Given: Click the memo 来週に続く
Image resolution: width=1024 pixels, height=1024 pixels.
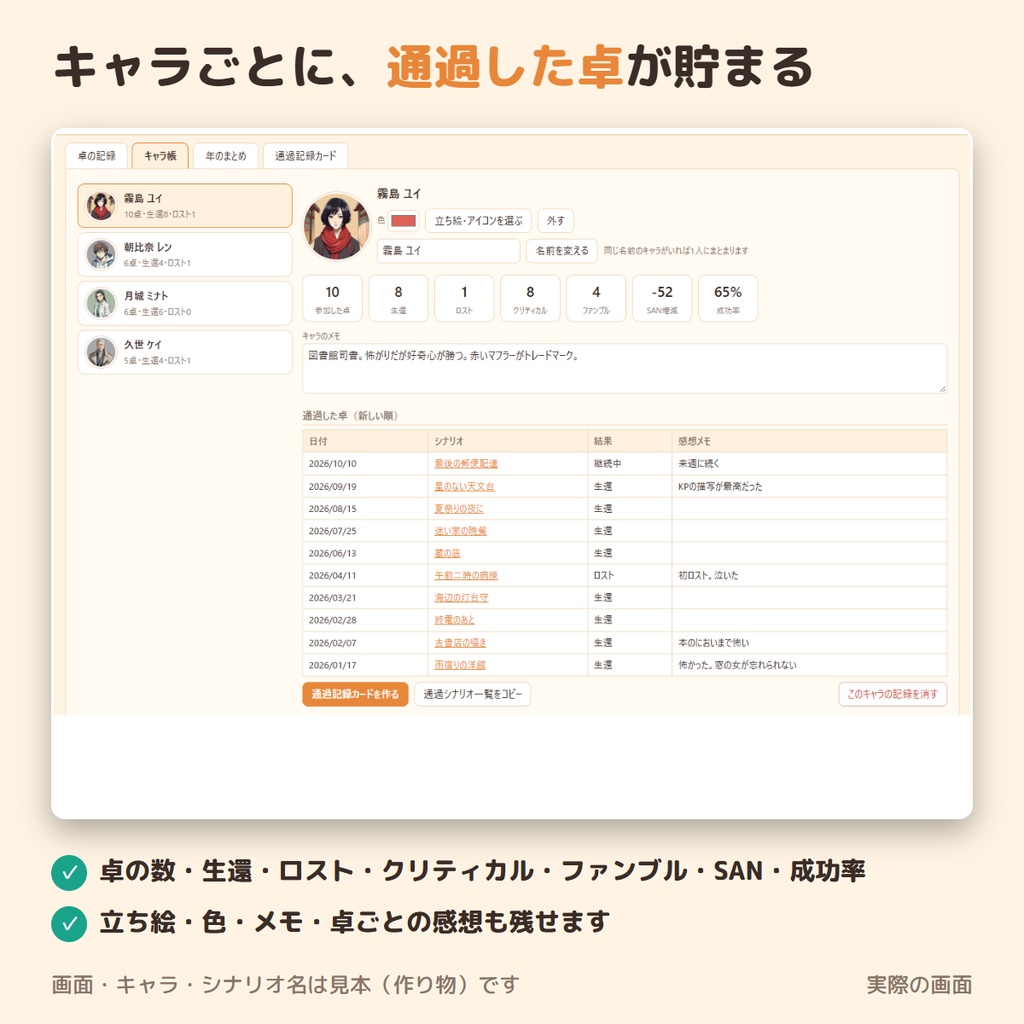Looking at the screenshot, I should 699,464.
